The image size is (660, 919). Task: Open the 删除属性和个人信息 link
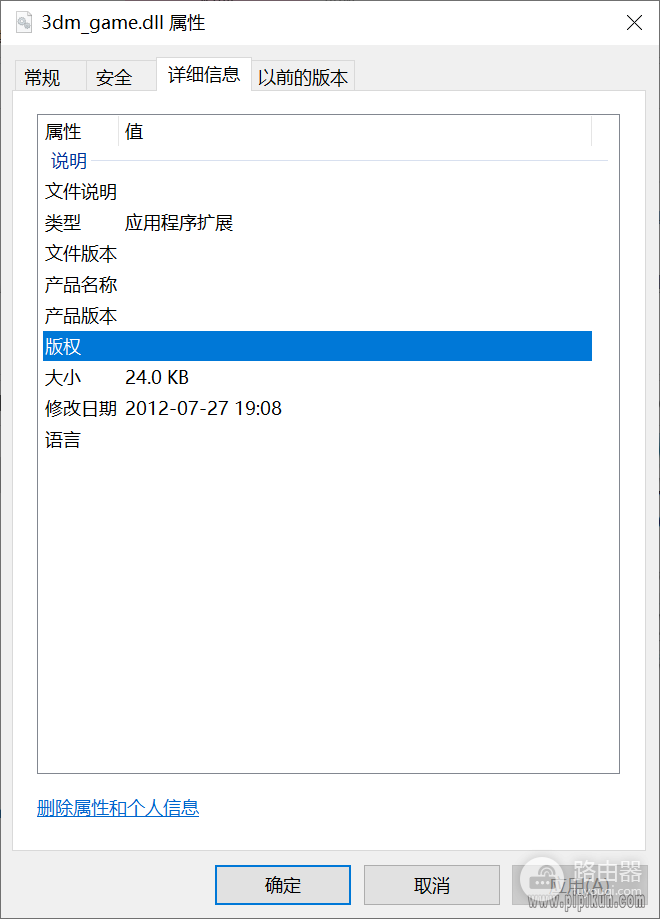click(x=118, y=808)
